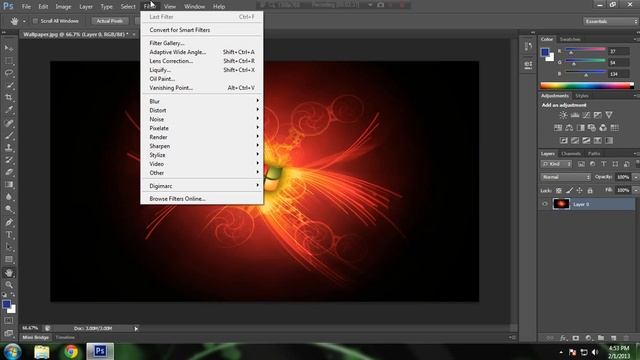Select the Rectangular Marquee tool
The image size is (640, 360).
click(9, 61)
